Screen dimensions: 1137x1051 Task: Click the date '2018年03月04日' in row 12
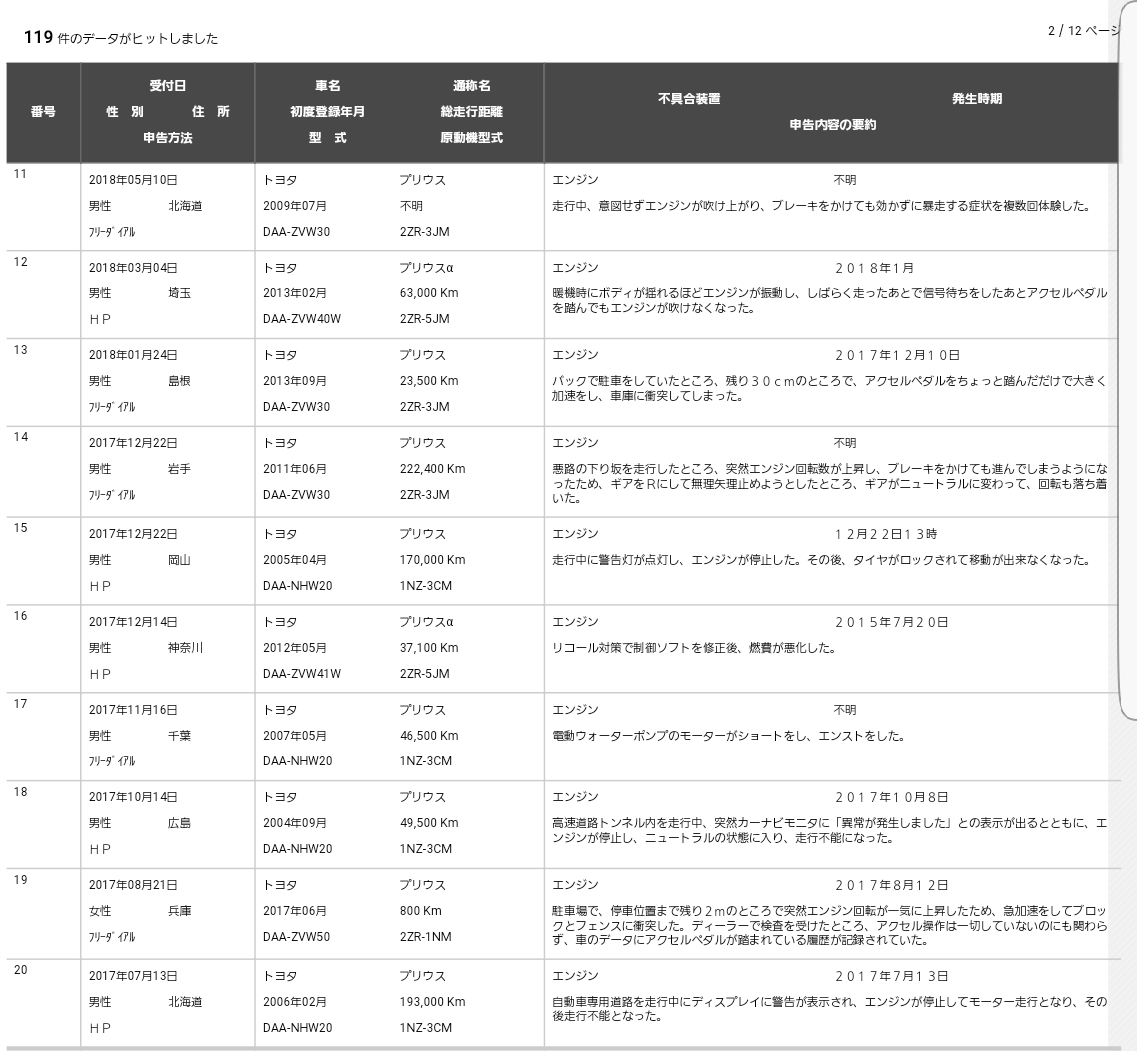pos(133,268)
